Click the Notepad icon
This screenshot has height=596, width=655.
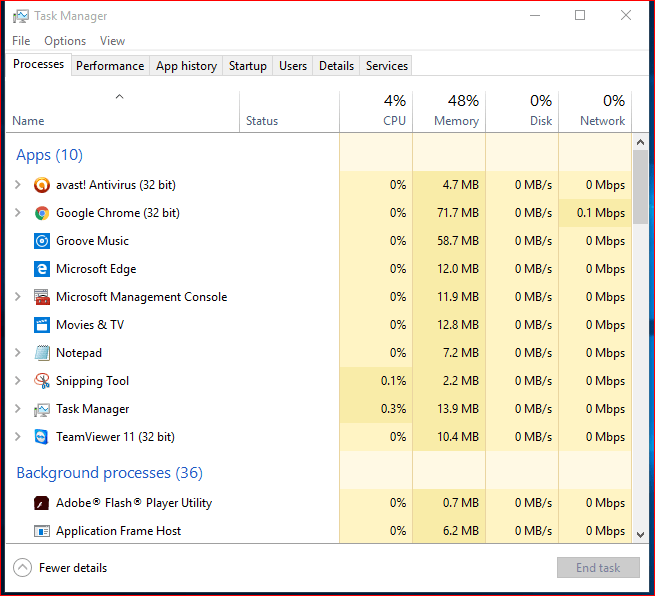(x=42, y=353)
